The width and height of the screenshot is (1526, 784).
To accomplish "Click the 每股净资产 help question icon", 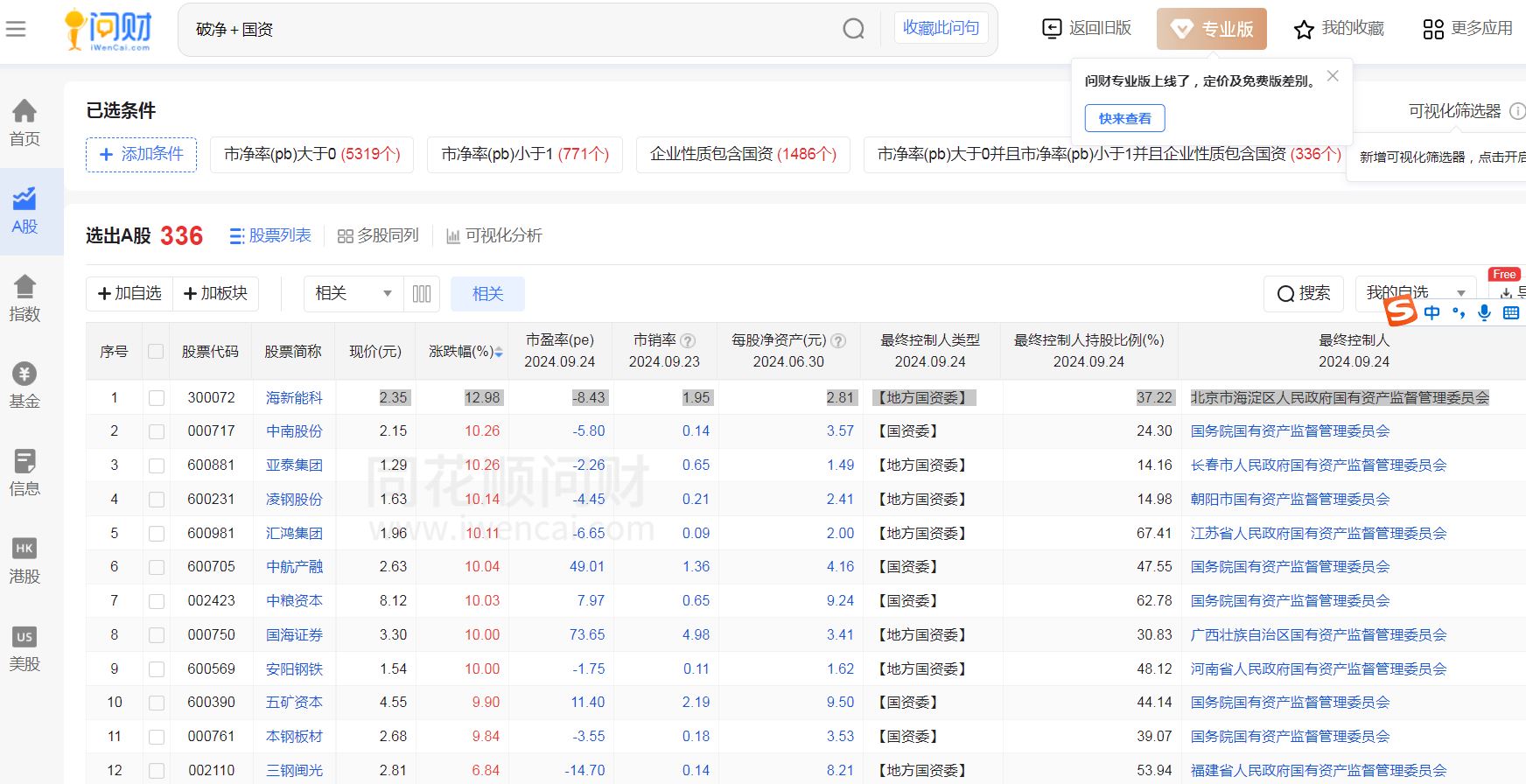I will point(838,340).
